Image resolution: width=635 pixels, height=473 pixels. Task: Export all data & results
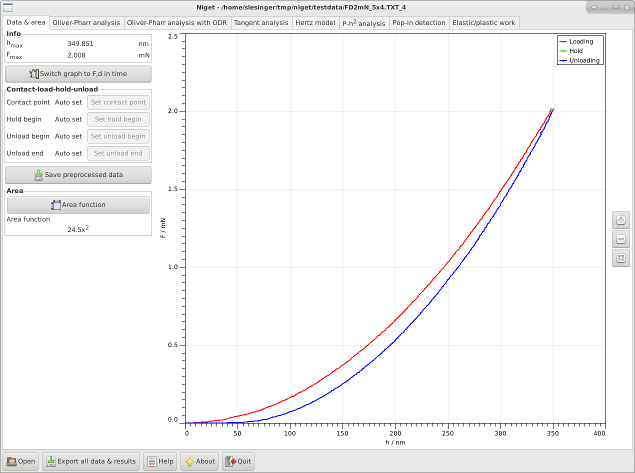[91, 462]
